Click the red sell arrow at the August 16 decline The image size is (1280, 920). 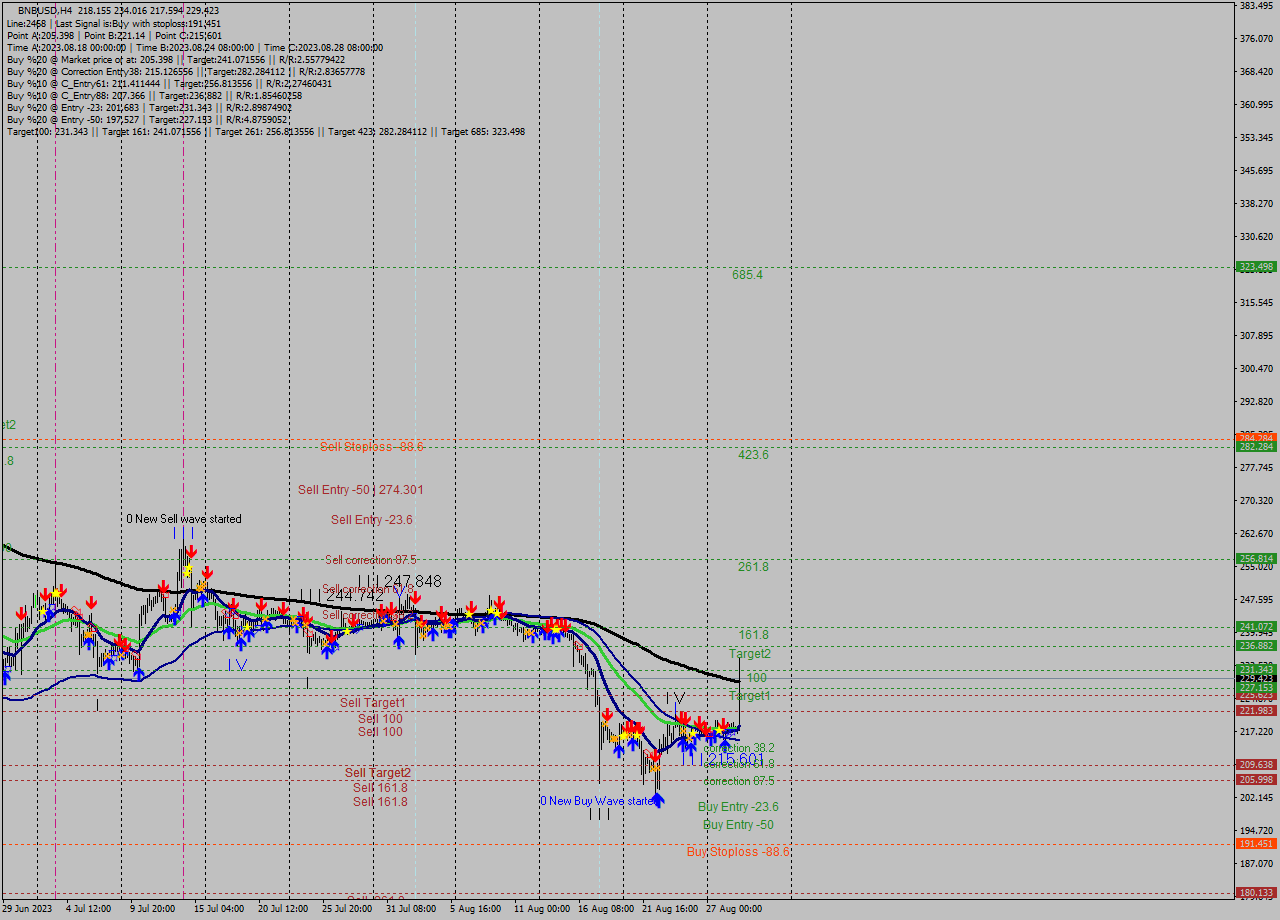click(x=608, y=714)
